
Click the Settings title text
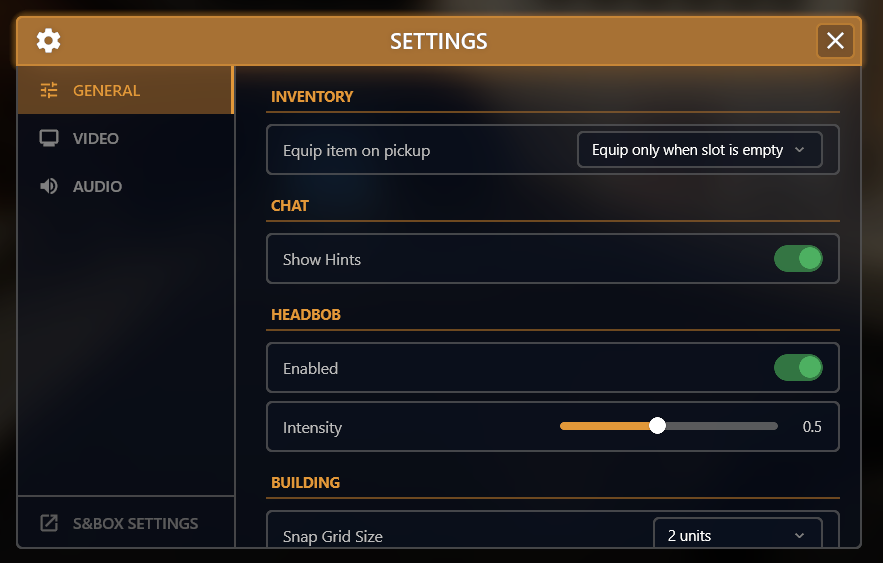click(x=438, y=41)
